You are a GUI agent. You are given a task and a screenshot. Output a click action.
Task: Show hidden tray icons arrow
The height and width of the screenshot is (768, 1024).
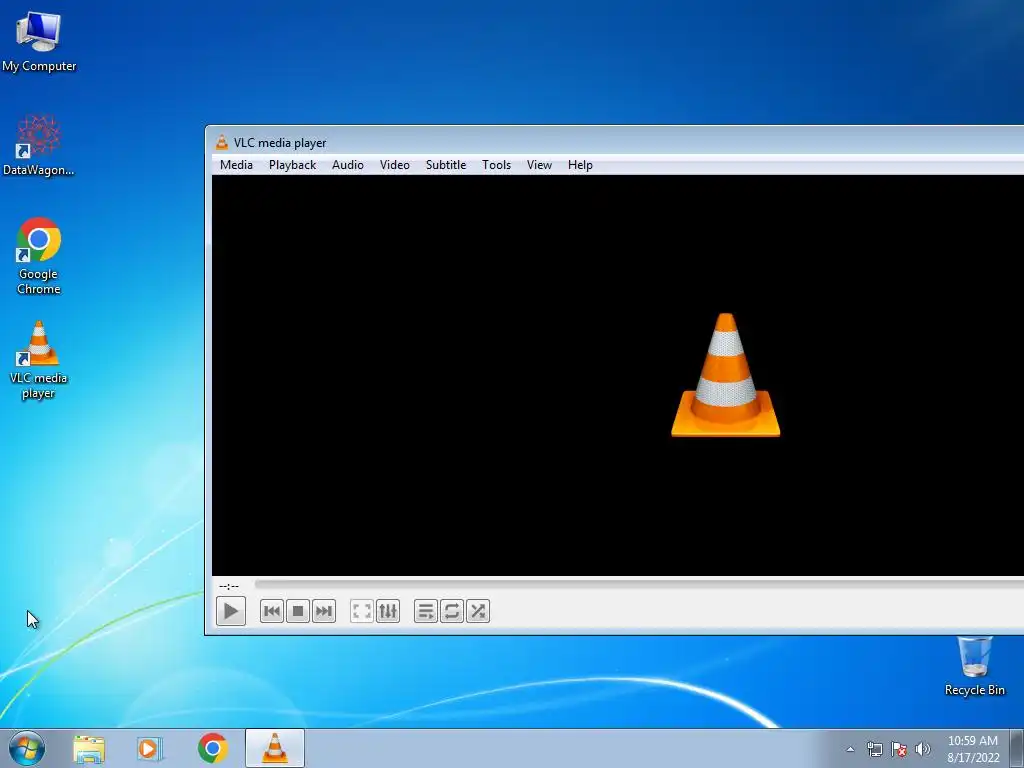(850, 749)
